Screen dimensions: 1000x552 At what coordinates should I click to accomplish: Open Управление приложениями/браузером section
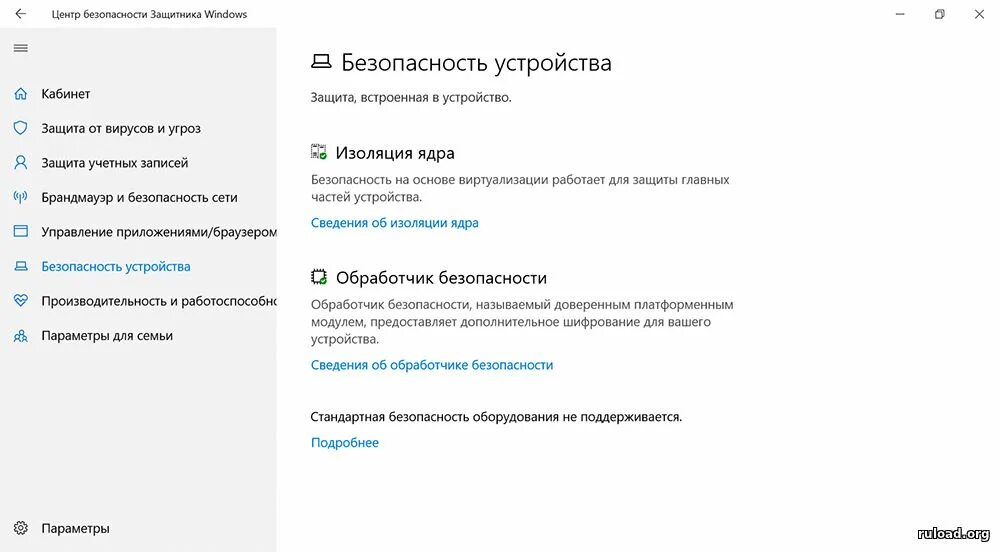point(159,232)
